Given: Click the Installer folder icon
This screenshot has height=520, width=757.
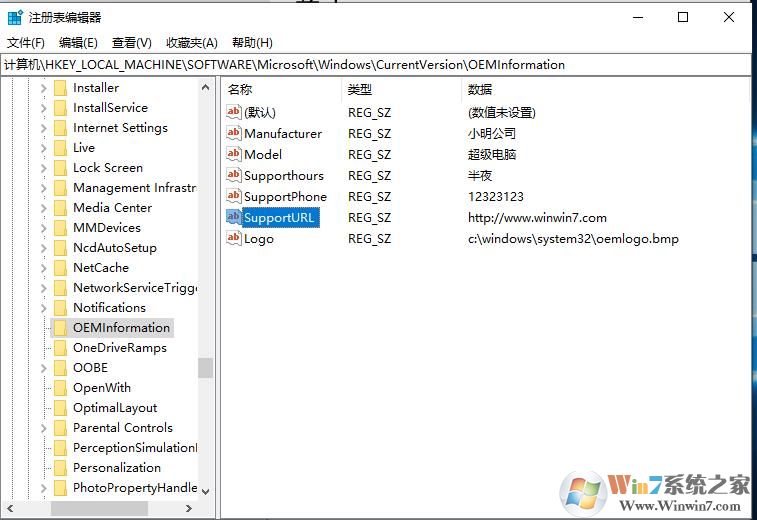Looking at the screenshot, I should tap(61, 88).
